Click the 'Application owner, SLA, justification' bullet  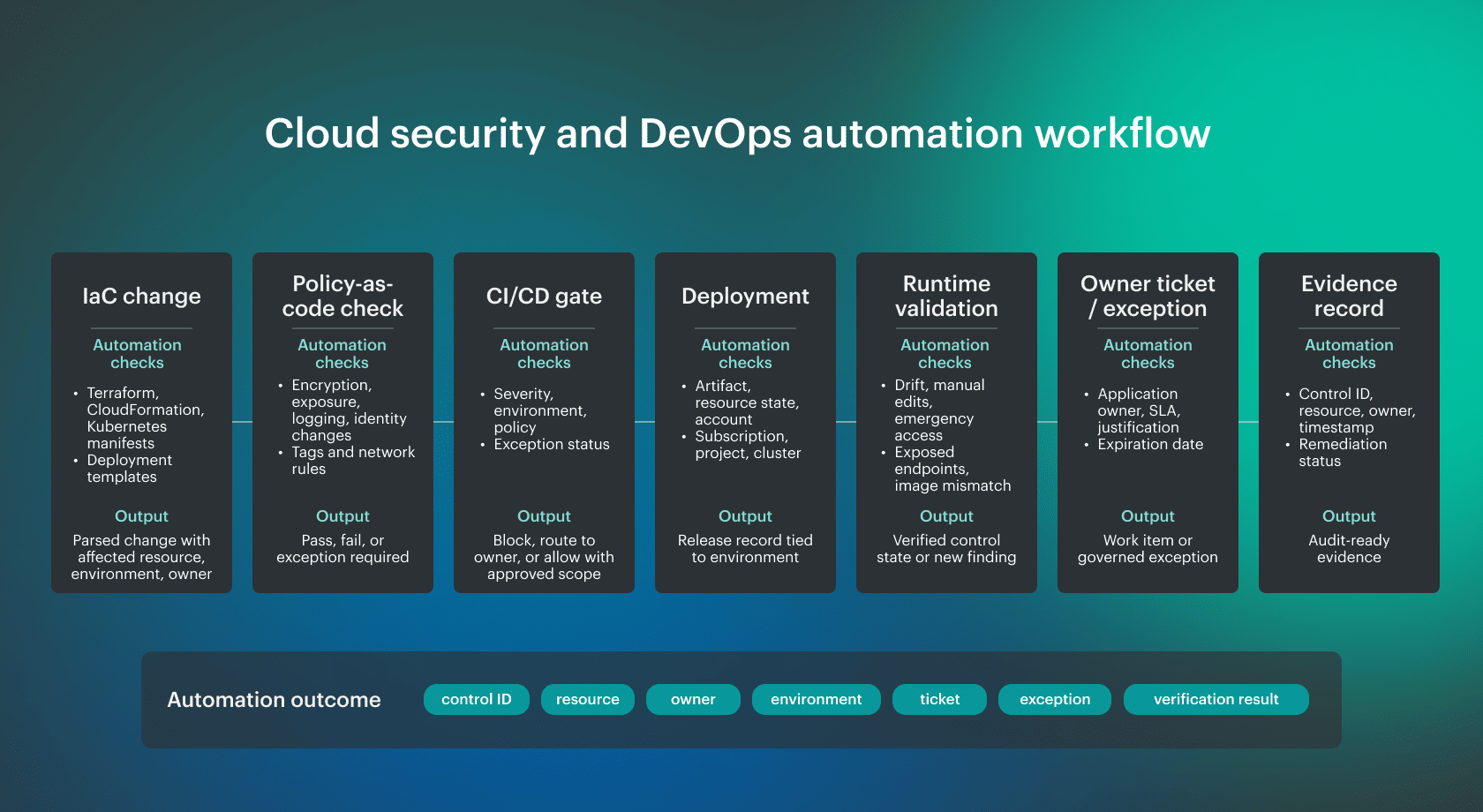(1133, 410)
